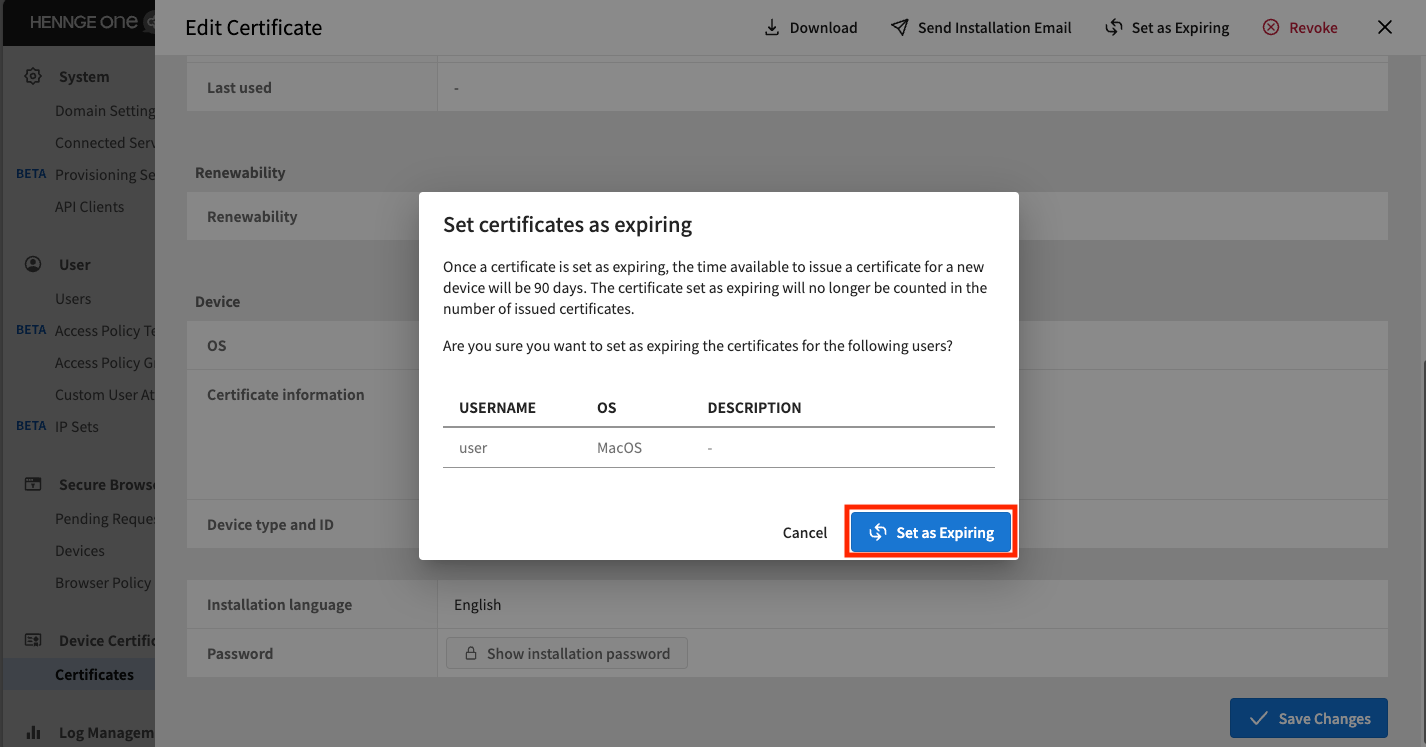Click Set as Expiring in the header toolbar
Viewport: 1426px width, 747px height.
[1167, 28]
